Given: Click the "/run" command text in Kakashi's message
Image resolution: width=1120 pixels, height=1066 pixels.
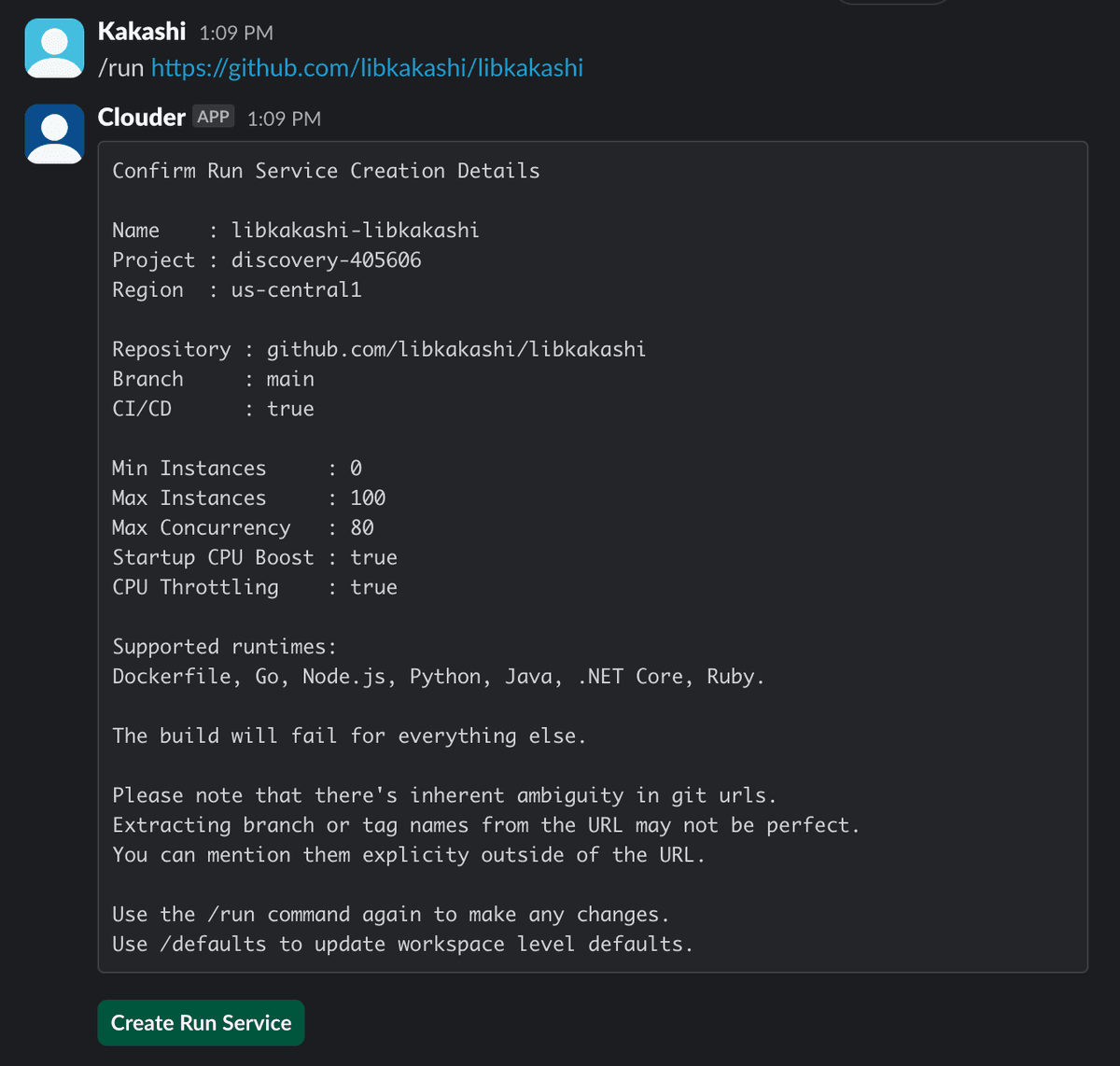Looking at the screenshot, I should coord(121,68).
